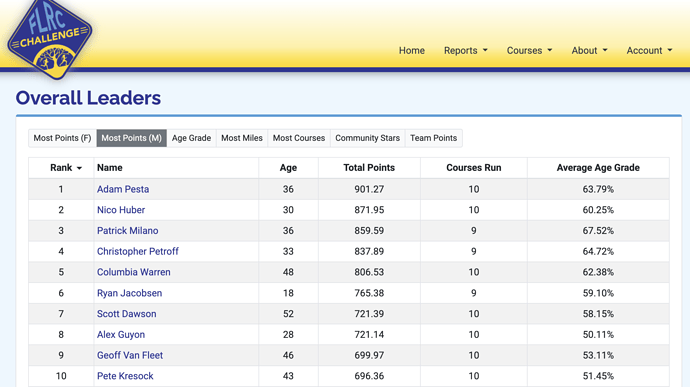
Task: Go to the Home page
Action: click(411, 51)
